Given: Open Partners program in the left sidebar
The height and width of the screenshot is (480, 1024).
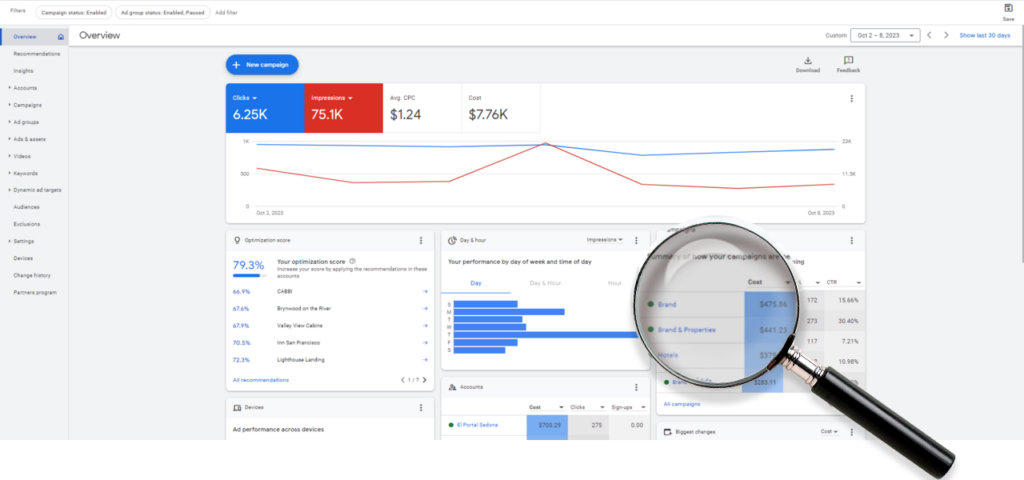Looking at the screenshot, I should point(35,293).
